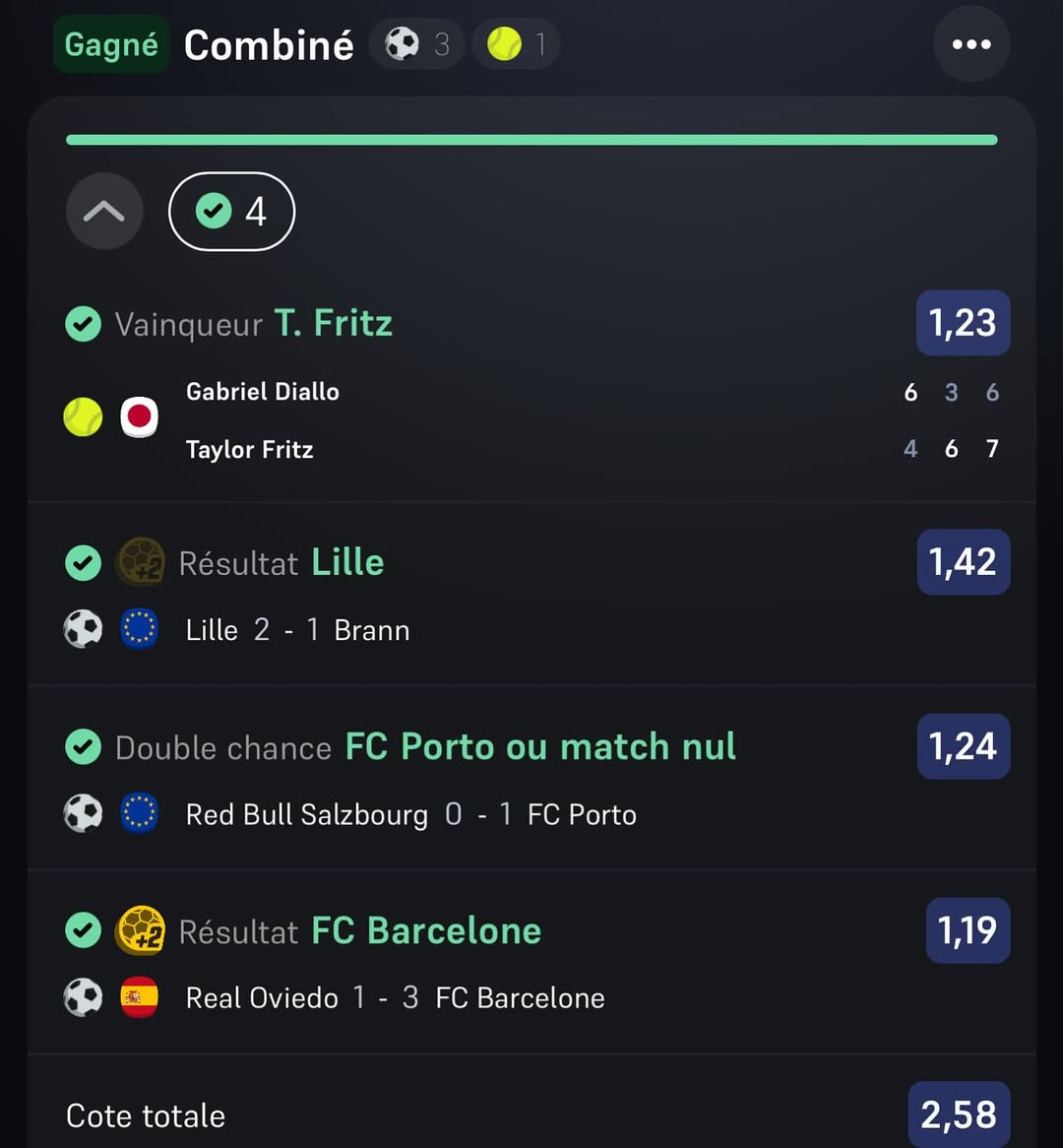Click the total odds 2,58 badge
Image resolution: width=1063 pixels, height=1148 pixels.
point(959,1115)
